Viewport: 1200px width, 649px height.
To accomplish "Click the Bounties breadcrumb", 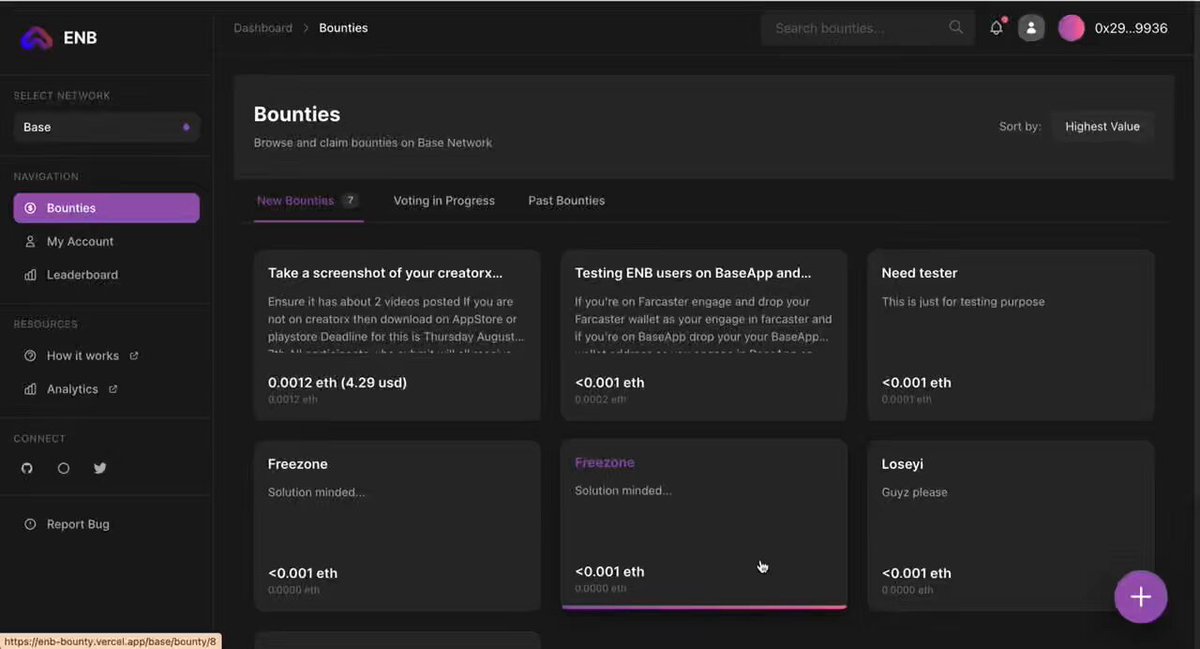I will 343,28.
